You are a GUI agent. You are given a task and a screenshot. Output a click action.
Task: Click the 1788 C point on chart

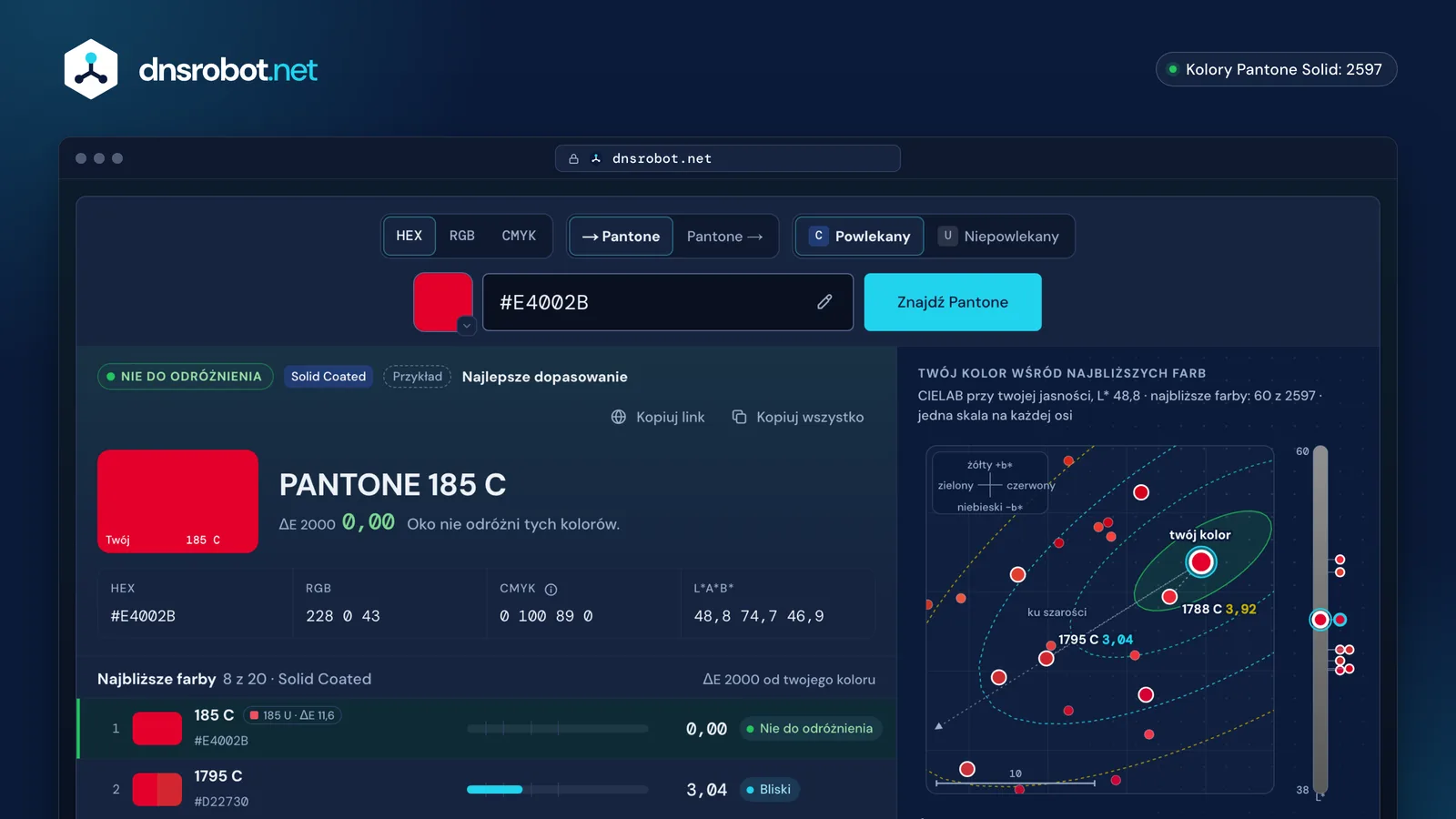[1169, 597]
